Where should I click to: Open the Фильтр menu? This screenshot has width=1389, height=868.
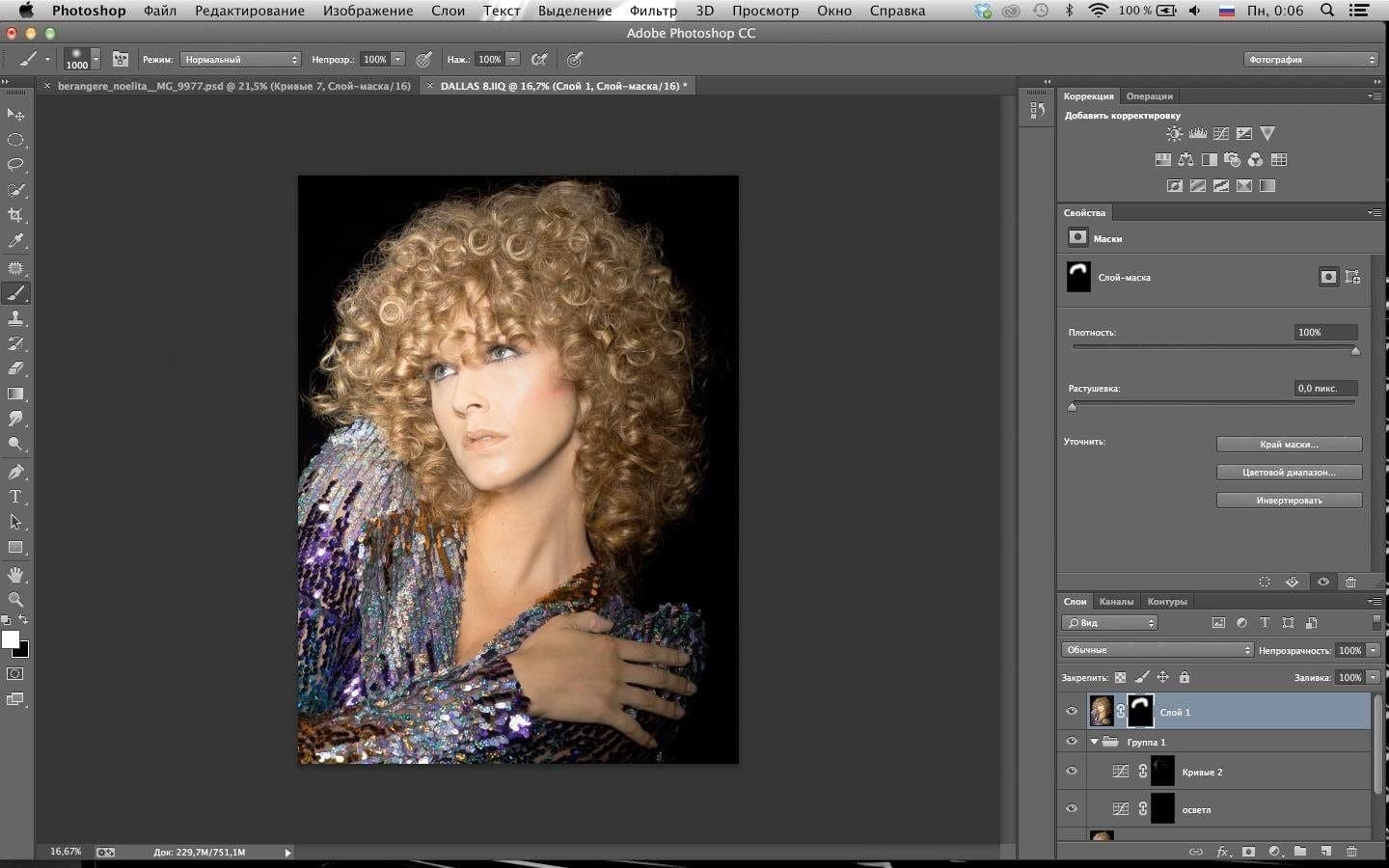[653, 11]
